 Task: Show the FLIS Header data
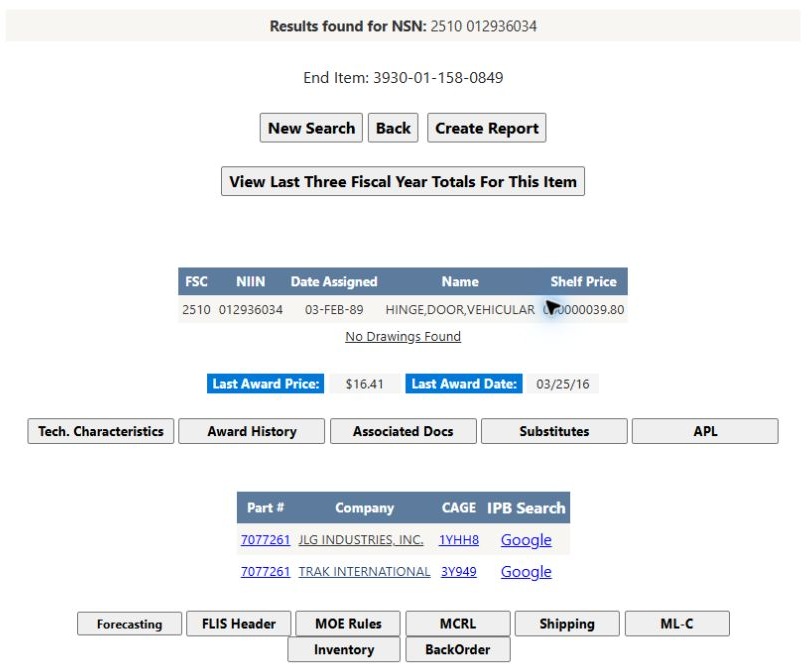point(239,624)
